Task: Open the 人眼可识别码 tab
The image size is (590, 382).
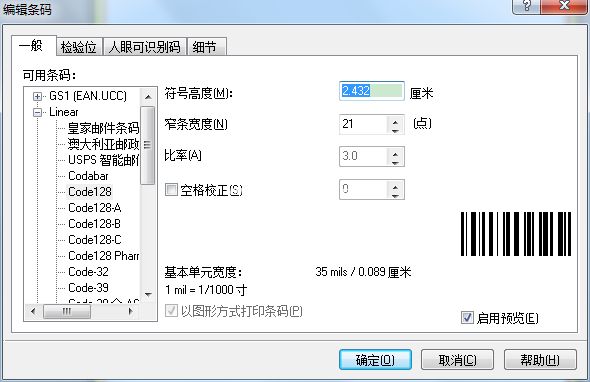Action: click(144, 47)
